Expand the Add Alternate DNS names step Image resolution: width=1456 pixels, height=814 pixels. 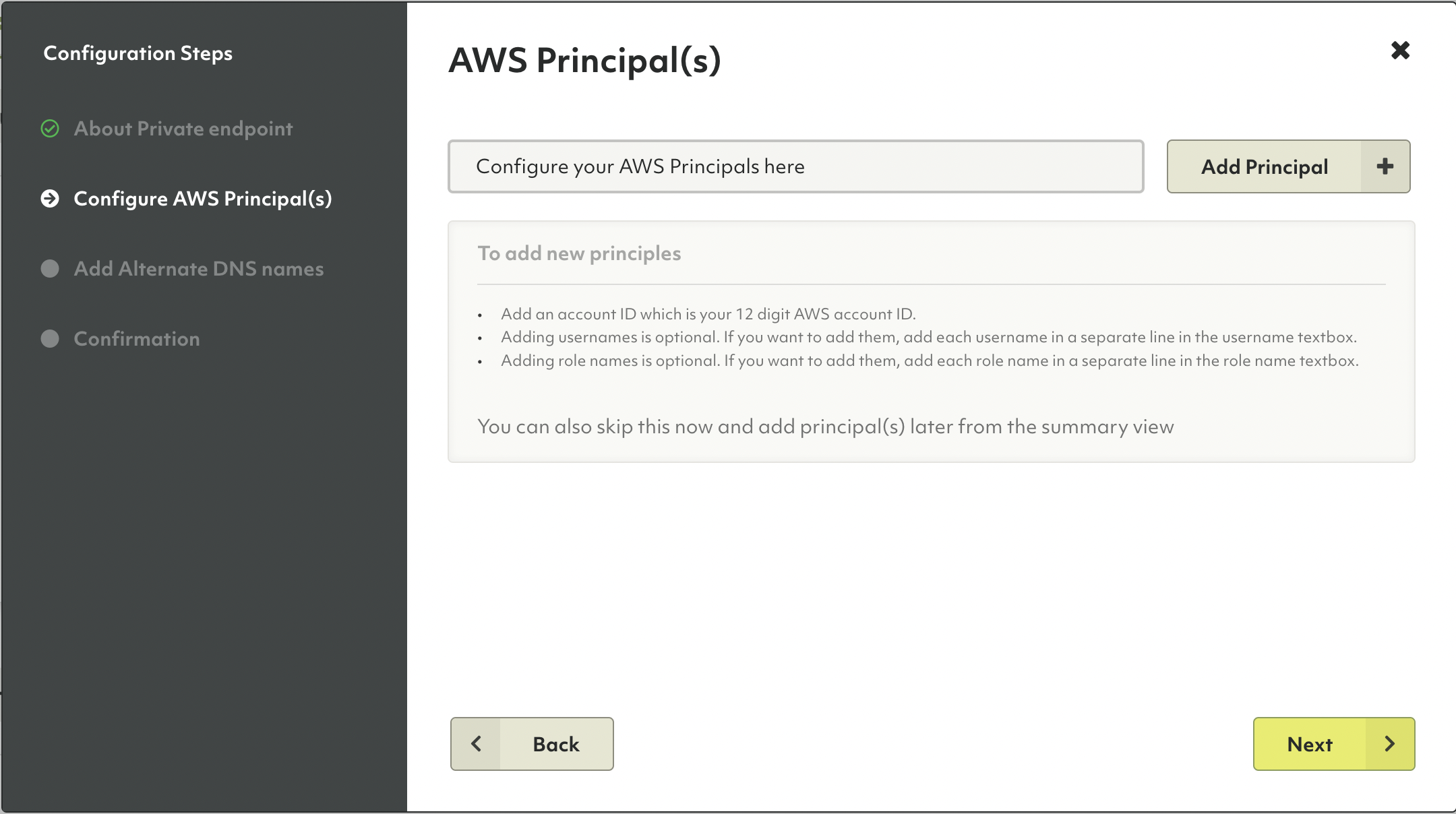[199, 268]
